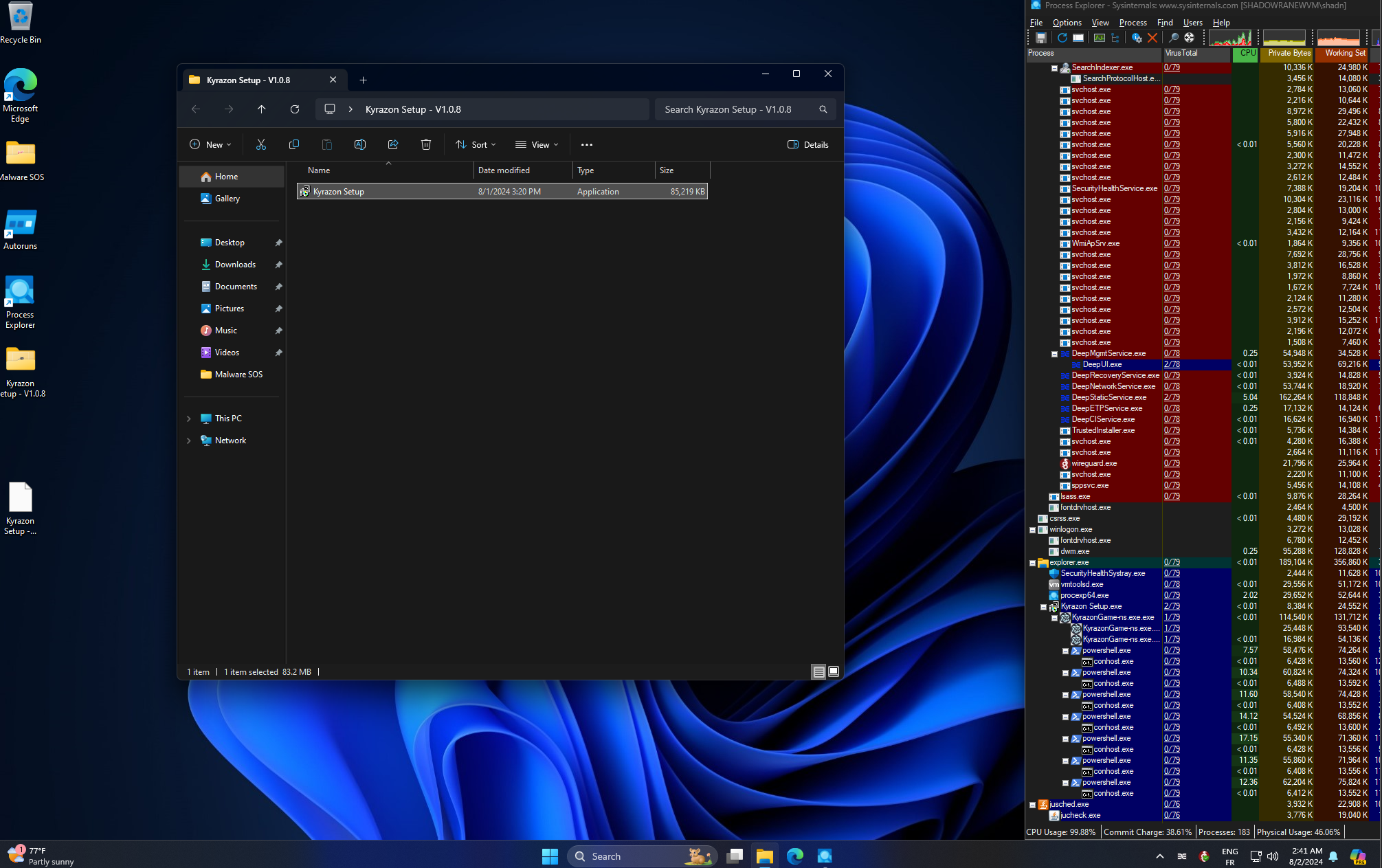Click the yellow commit history mini graph
This screenshot has height=868, width=1382.
[1284, 38]
